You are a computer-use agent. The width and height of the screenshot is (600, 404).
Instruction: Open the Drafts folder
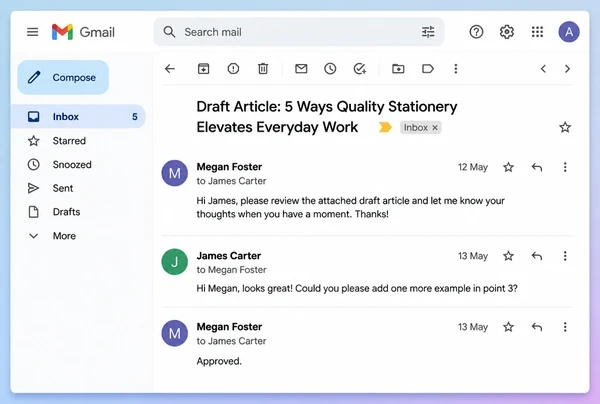pyautogui.click(x=54, y=212)
